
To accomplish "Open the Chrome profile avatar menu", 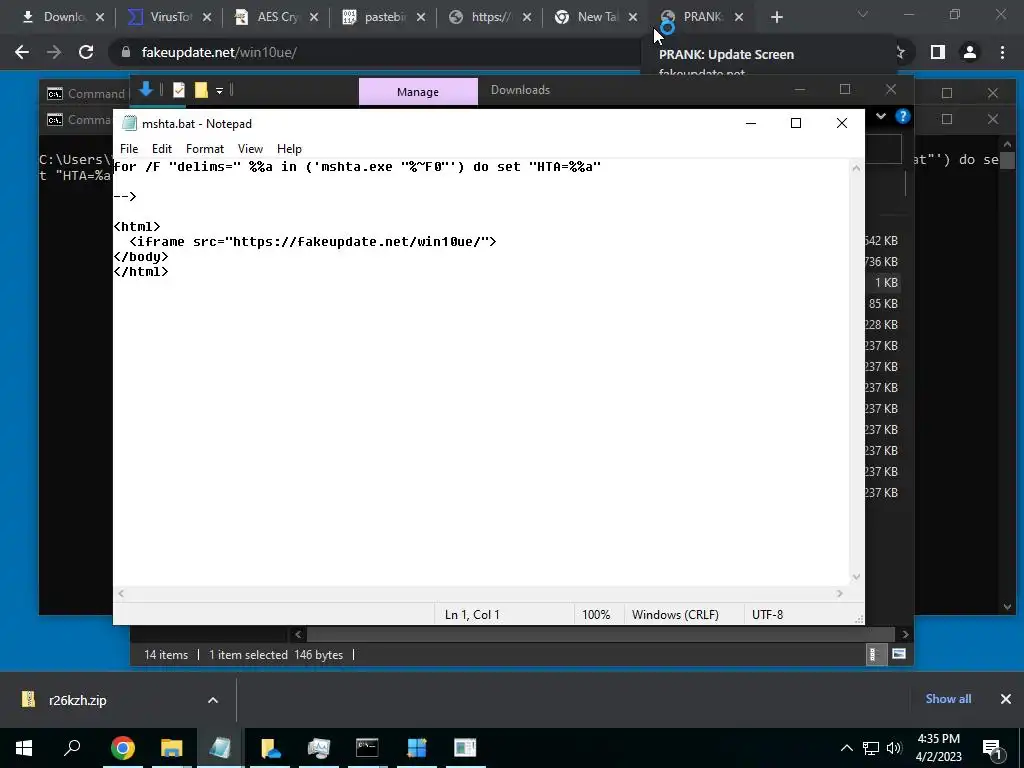I will tap(970, 52).
